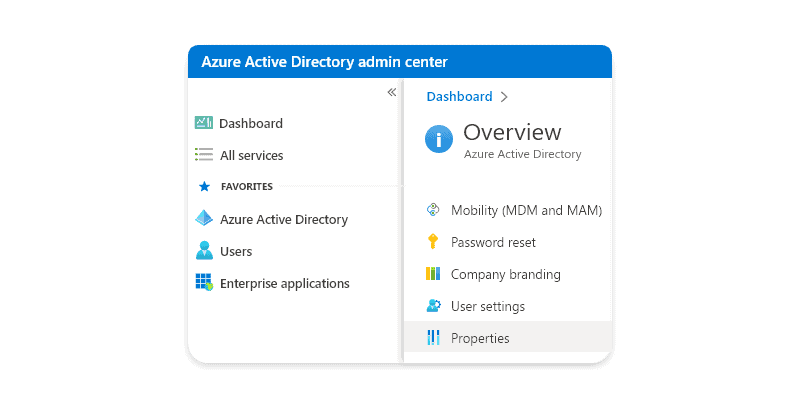This screenshot has height=400, width=800.
Task: Click the Mobility (MDM and MAM) icon
Action: point(433,210)
